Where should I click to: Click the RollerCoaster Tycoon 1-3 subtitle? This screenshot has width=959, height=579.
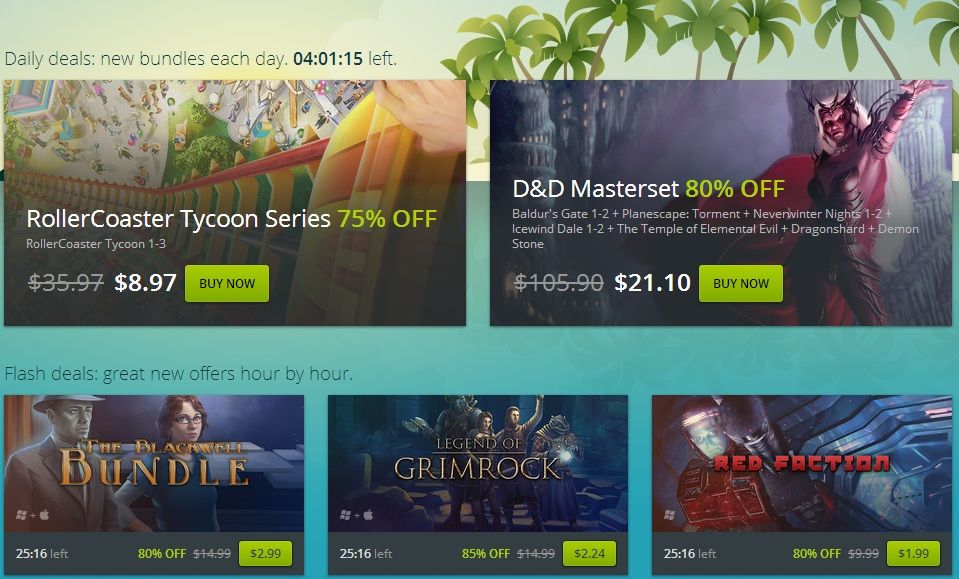[96, 243]
